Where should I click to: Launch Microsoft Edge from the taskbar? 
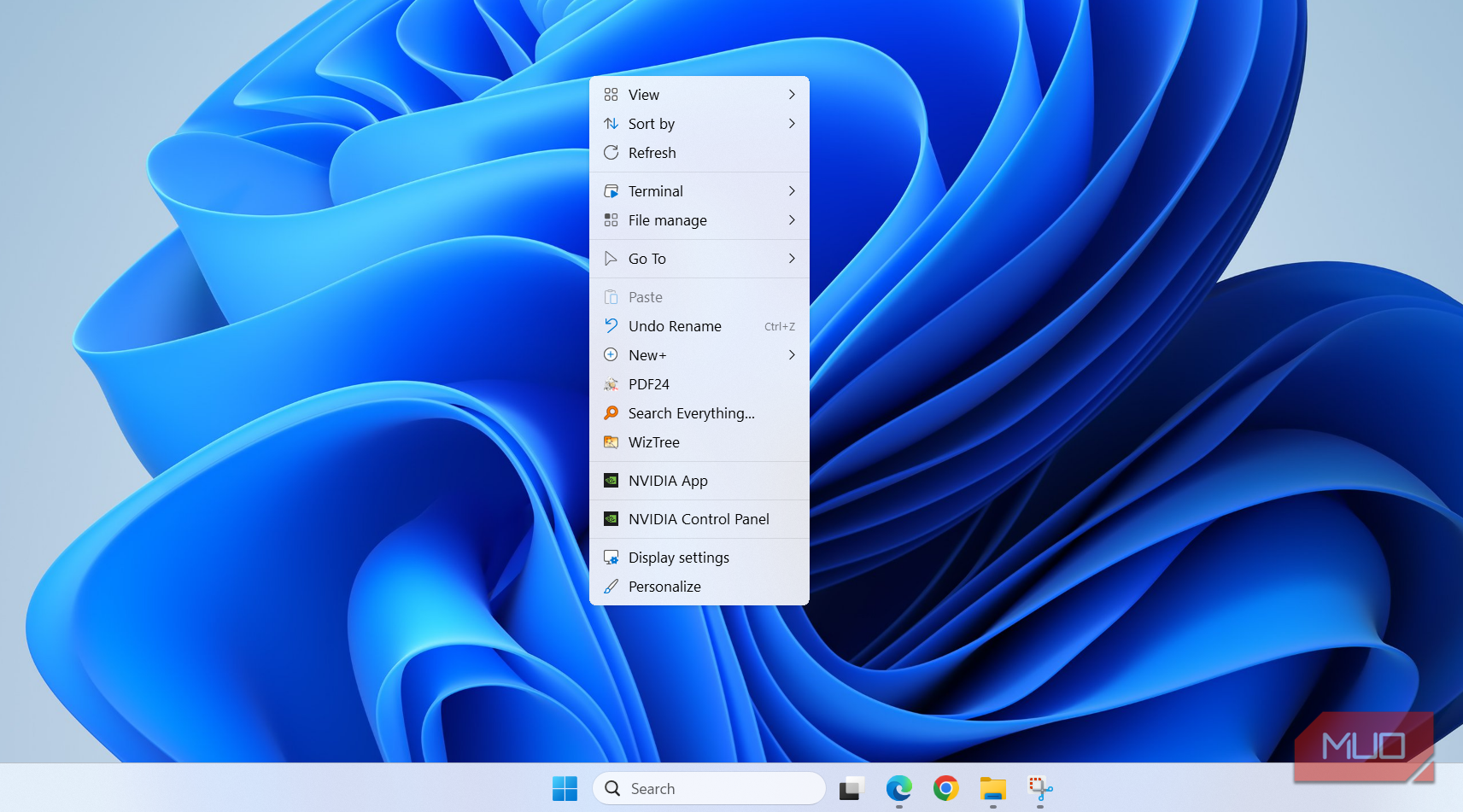[898, 788]
